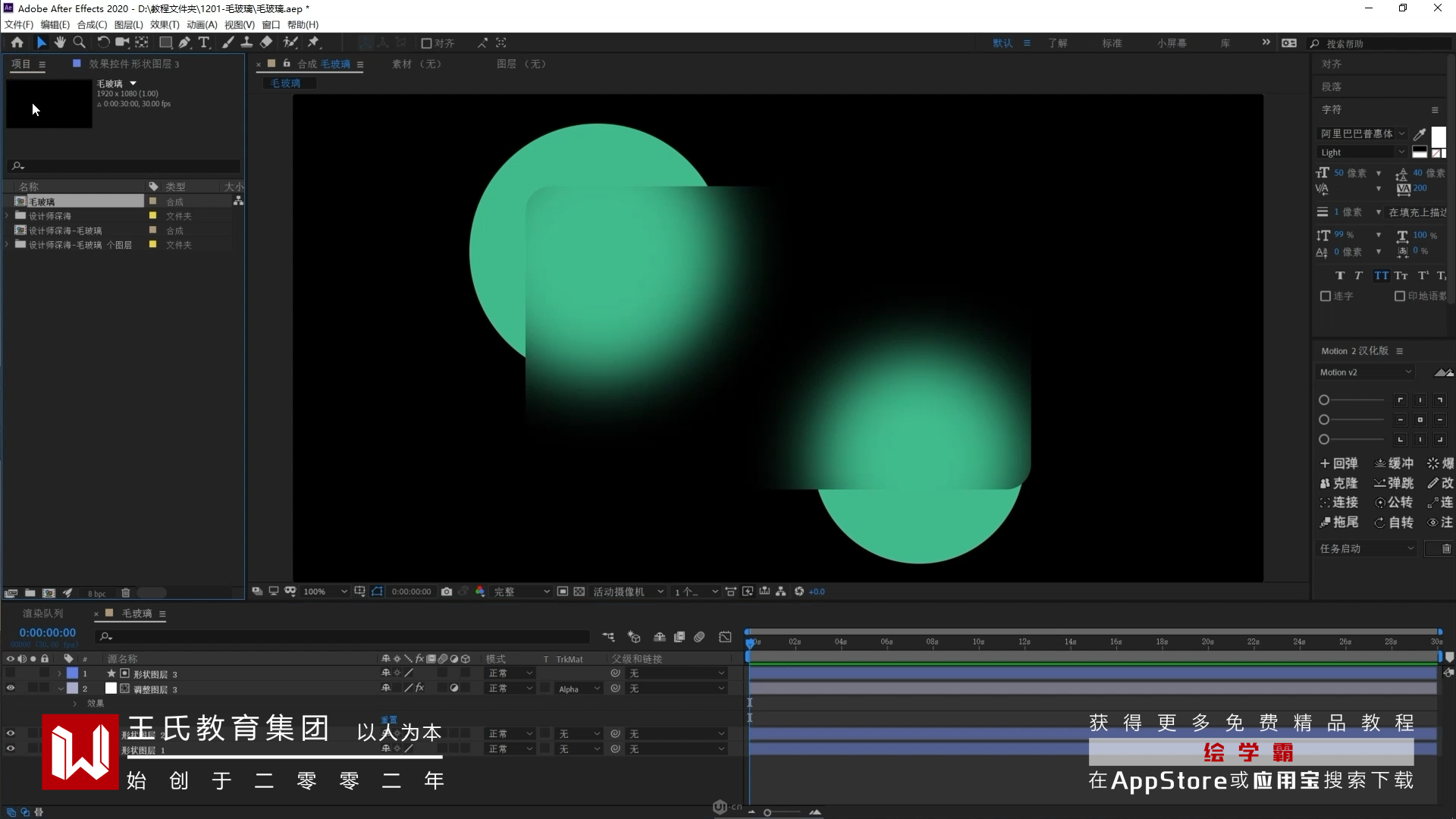The image size is (1456, 819).
Task: Click the project panel search field
Action: click(125, 166)
